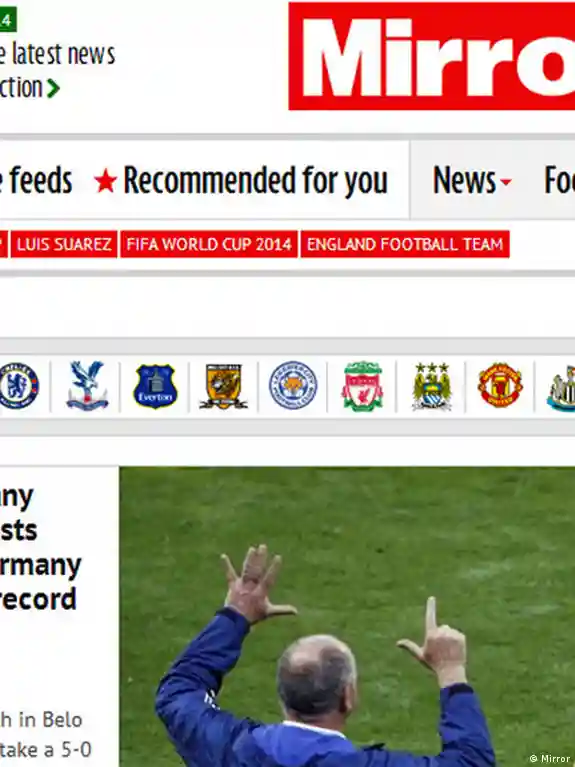Open the Manchester City badge
The image size is (575, 767).
pos(431,386)
